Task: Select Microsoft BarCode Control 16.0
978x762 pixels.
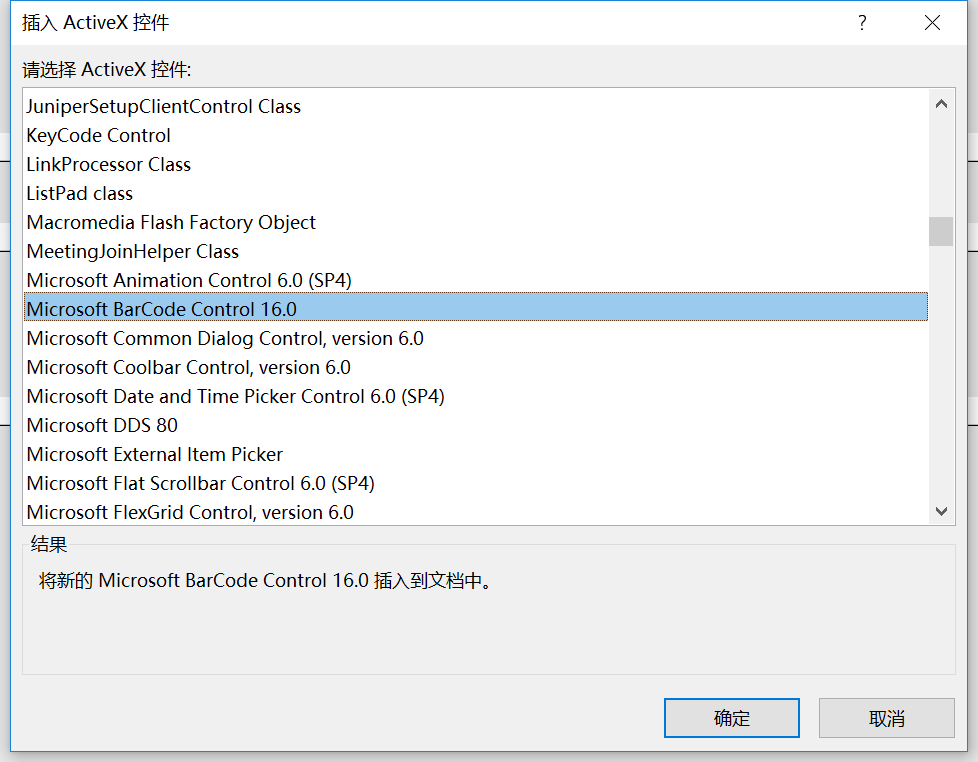Action: [476, 309]
